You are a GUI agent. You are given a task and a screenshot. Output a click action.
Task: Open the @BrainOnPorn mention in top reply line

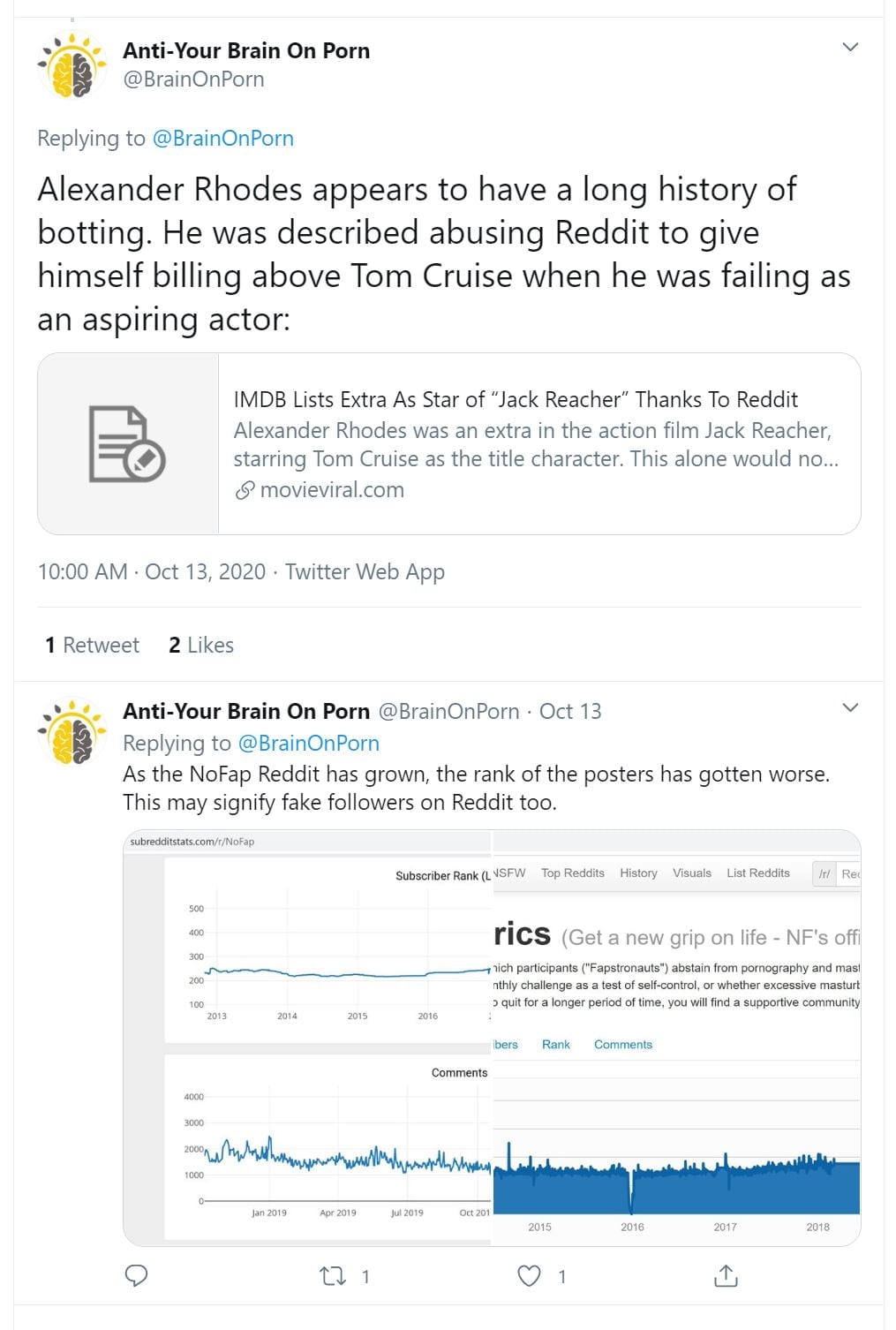point(222,139)
